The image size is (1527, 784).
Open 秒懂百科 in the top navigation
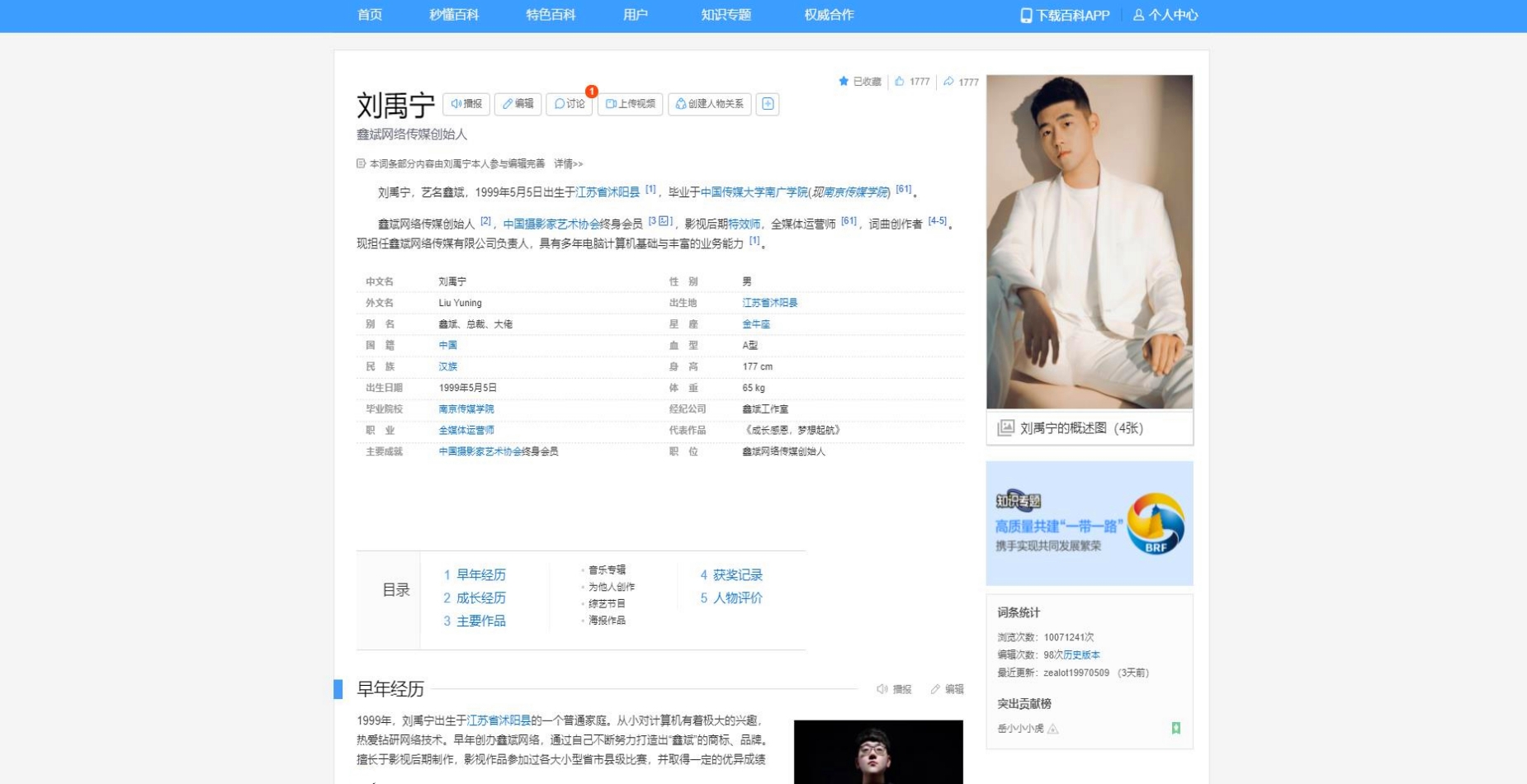click(x=454, y=15)
